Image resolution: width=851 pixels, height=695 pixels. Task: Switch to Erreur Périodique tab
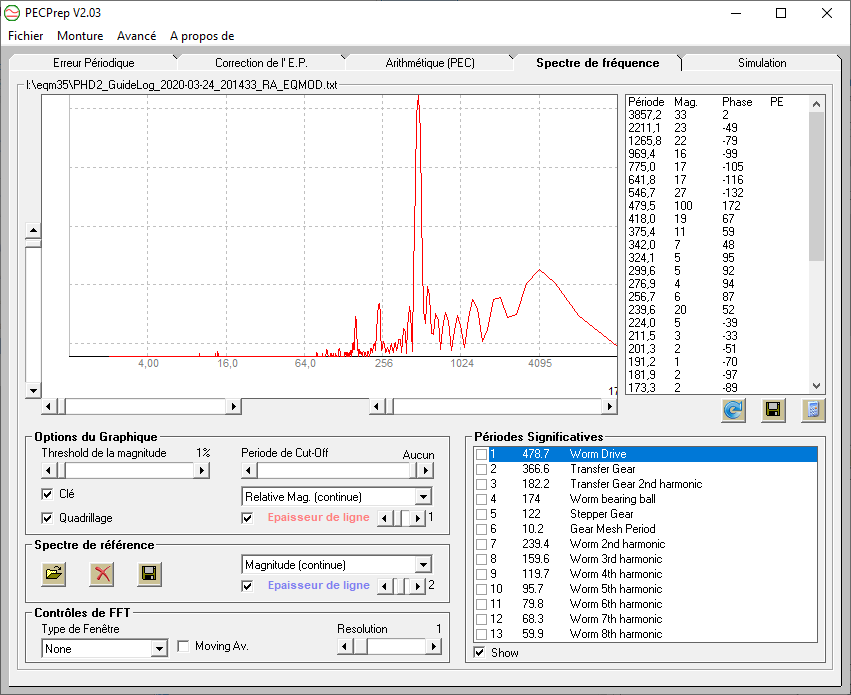(93, 63)
